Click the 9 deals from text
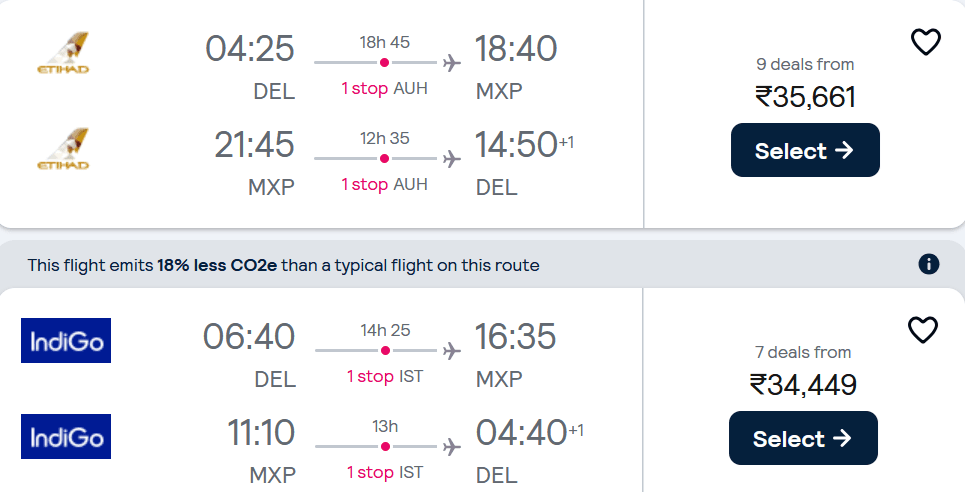The width and height of the screenshot is (971, 492). pyautogui.click(x=805, y=64)
